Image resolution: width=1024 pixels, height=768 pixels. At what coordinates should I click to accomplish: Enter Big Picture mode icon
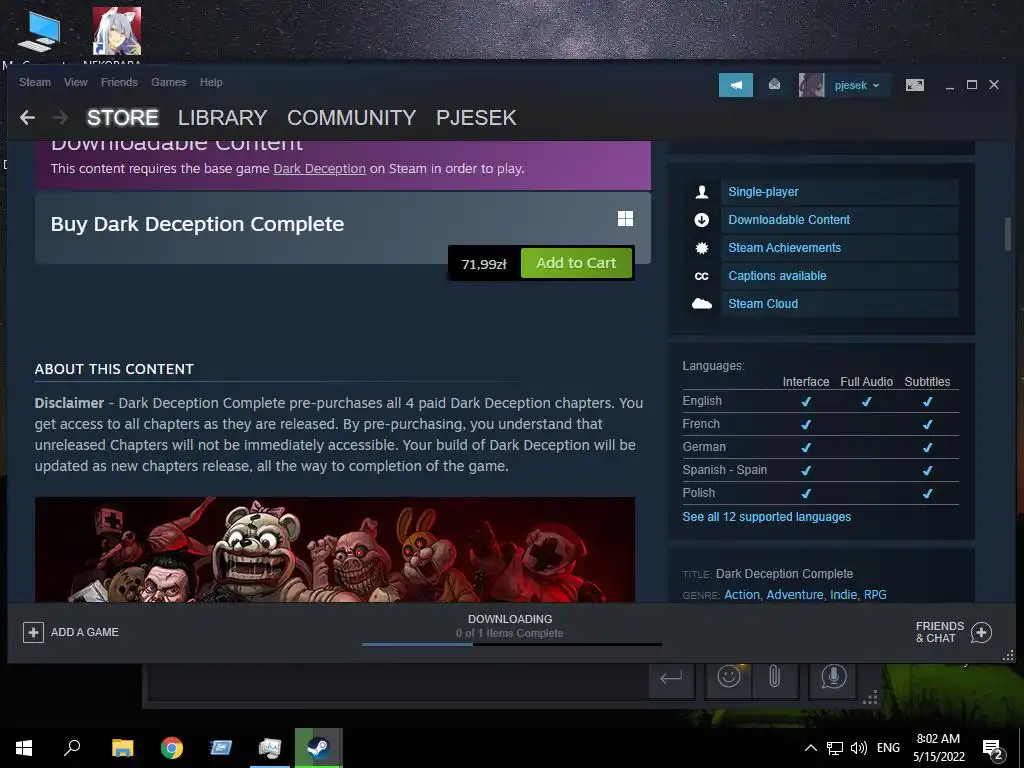[914, 85]
